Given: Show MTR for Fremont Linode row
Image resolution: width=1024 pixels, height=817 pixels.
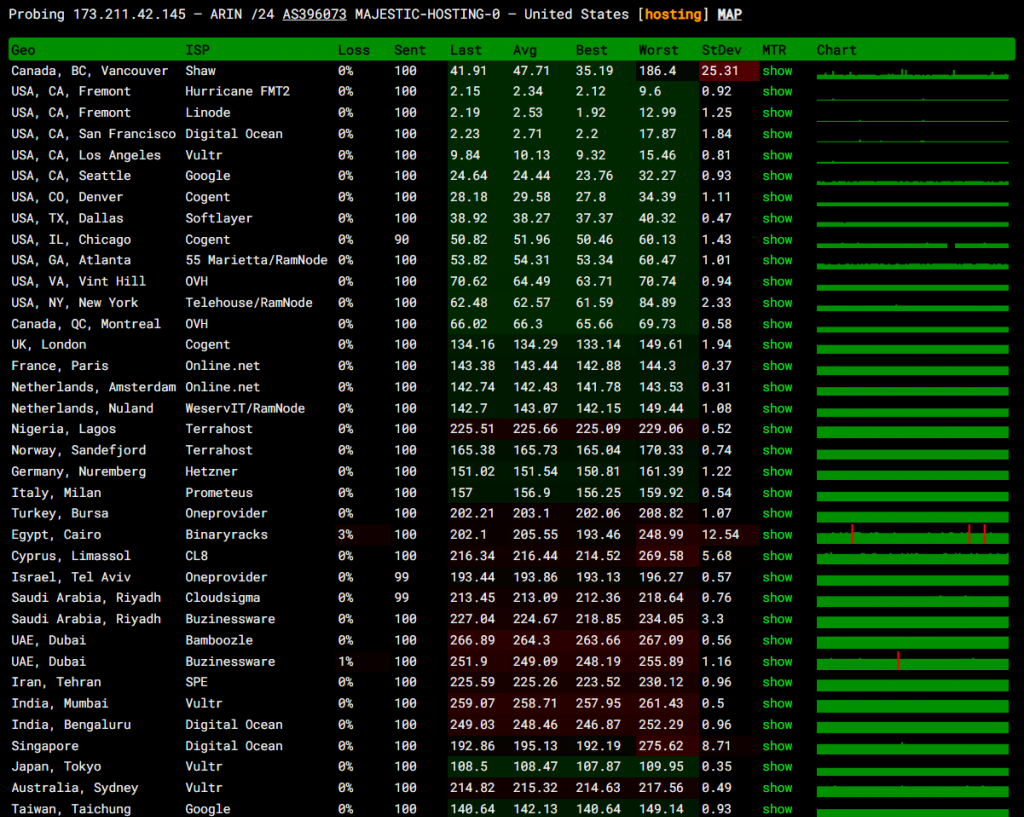Looking at the screenshot, I should click(777, 113).
